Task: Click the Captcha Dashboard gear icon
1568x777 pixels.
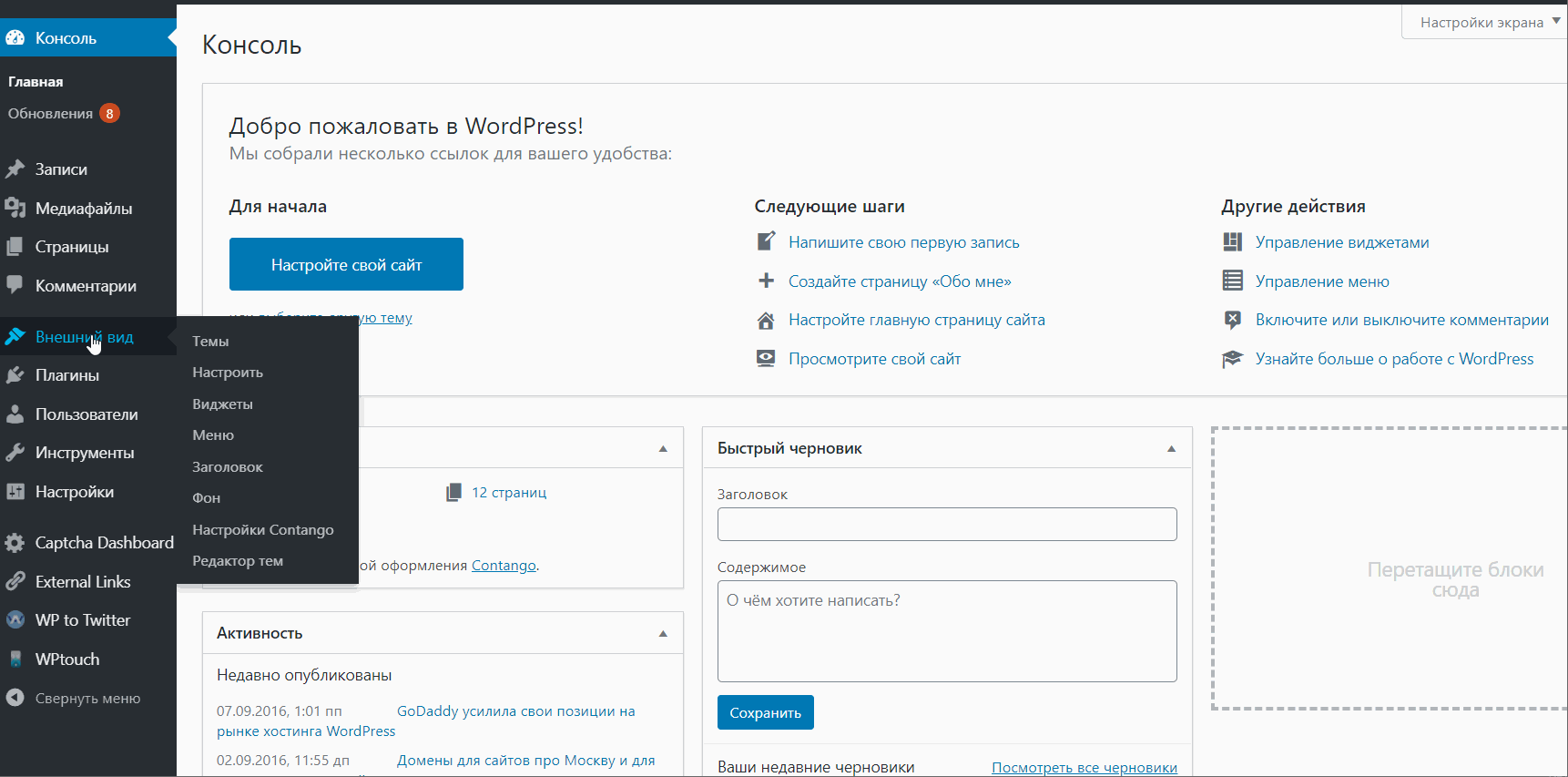Action: 15,543
